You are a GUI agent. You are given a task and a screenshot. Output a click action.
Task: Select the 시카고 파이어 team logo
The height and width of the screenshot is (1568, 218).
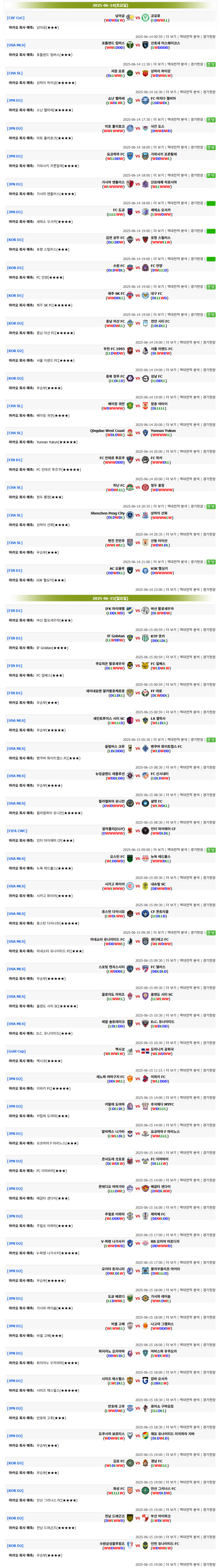tap(130, 886)
